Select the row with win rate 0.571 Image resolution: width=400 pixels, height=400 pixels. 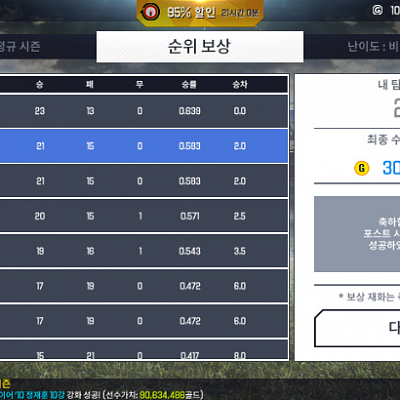[x=144, y=216]
